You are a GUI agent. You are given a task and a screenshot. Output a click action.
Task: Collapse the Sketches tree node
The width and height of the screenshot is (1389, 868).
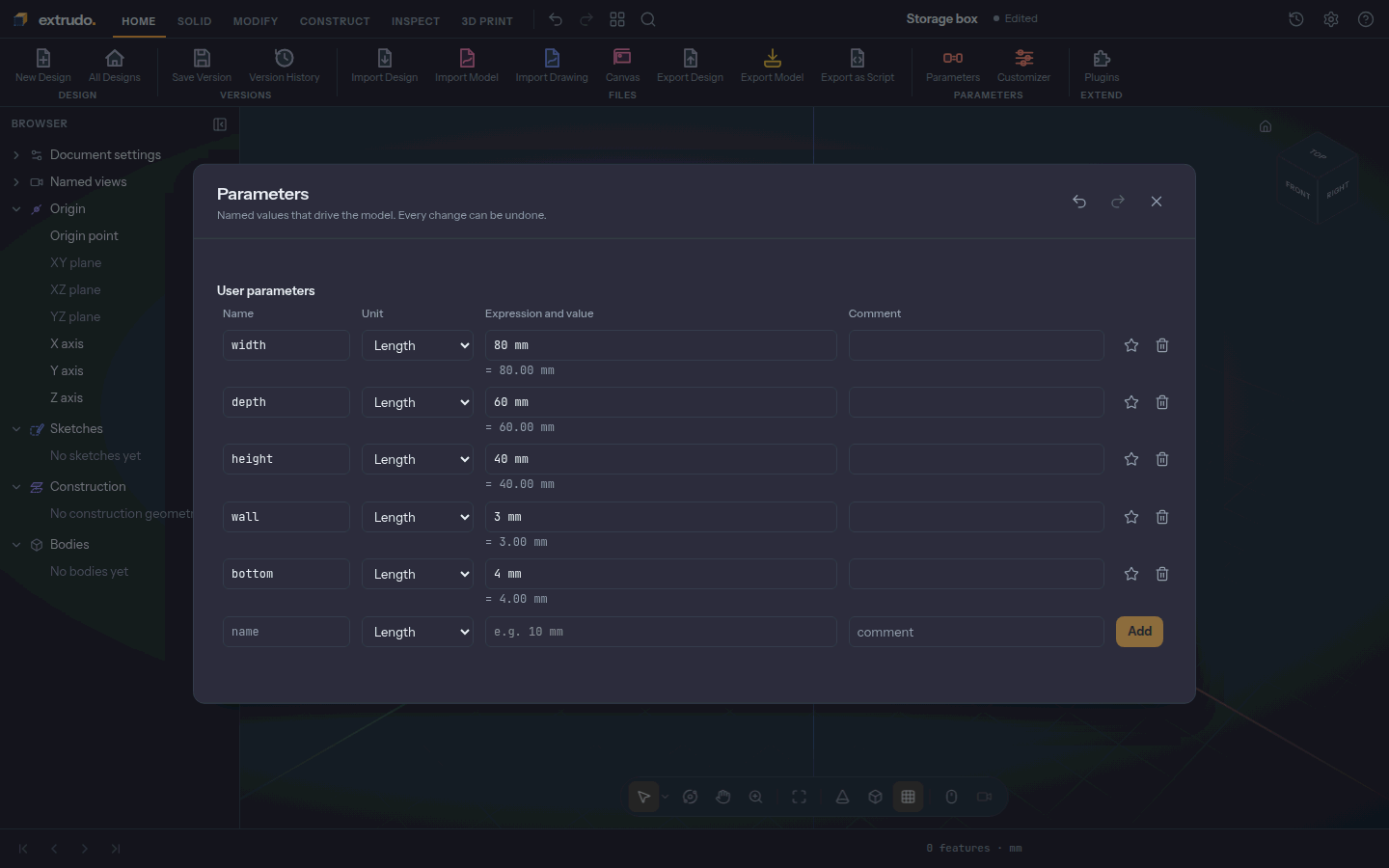16,429
